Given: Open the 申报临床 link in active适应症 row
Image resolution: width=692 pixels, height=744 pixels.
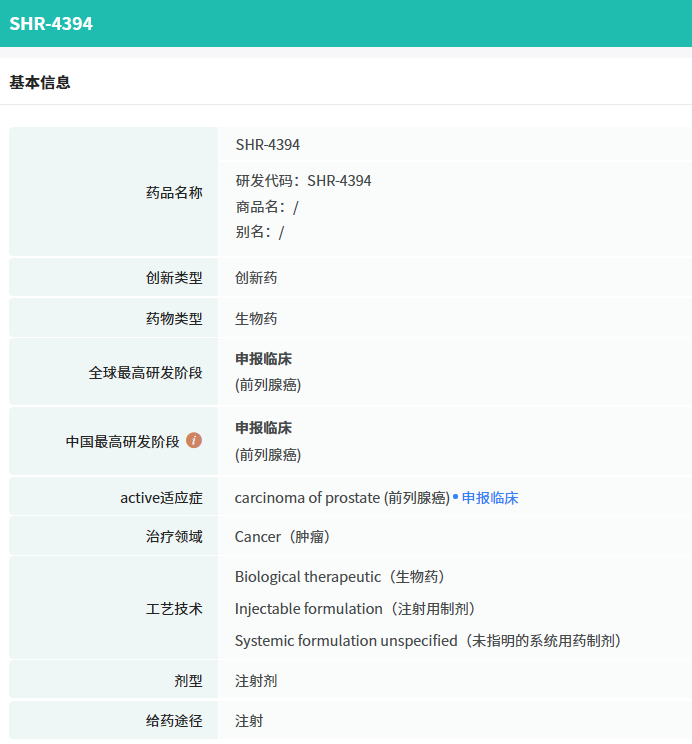Looking at the screenshot, I should [490, 498].
